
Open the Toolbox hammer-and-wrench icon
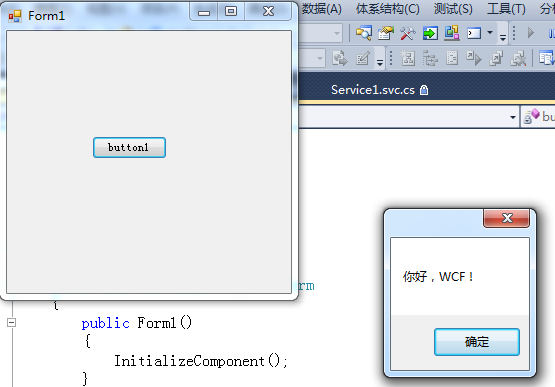pyautogui.click(x=408, y=33)
